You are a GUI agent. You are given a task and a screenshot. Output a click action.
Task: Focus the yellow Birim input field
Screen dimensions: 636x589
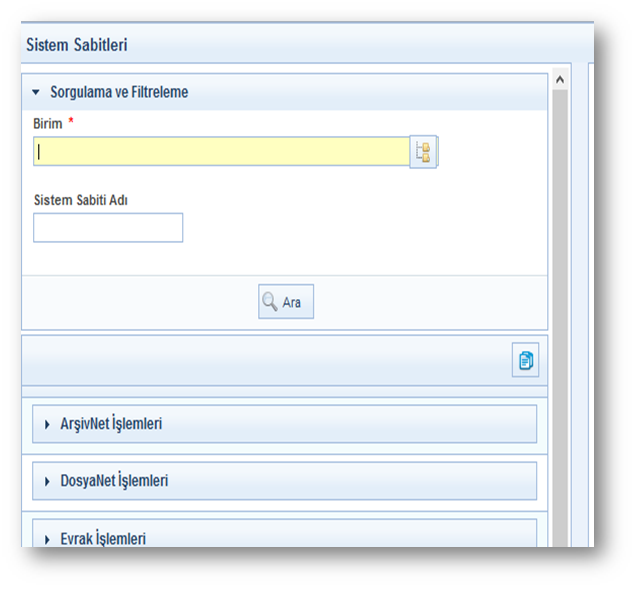[x=220, y=152]
